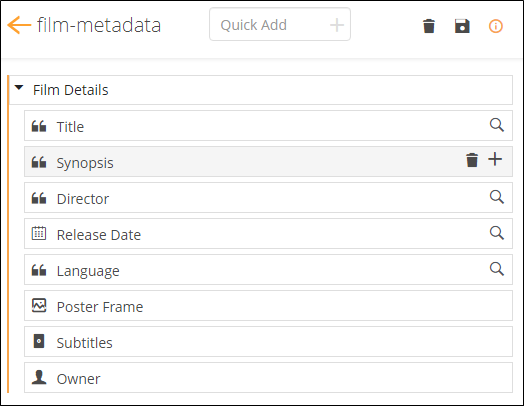Click the magnifier icon on Title row
Viewport: 524px width, 406px height.
497,125
